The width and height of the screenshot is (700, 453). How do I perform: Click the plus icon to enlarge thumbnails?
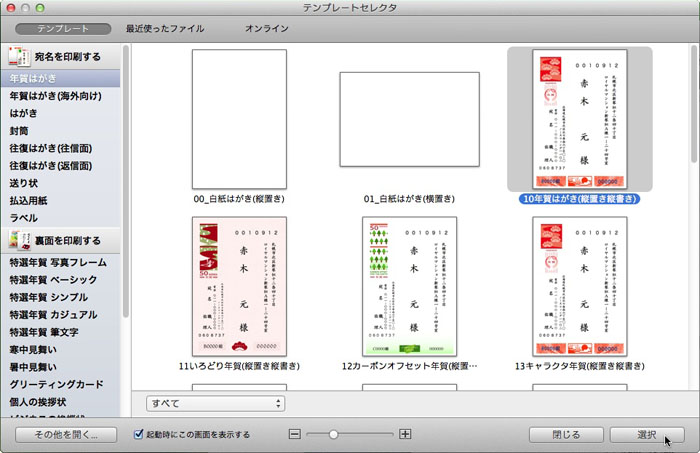(x=405, y=434)
